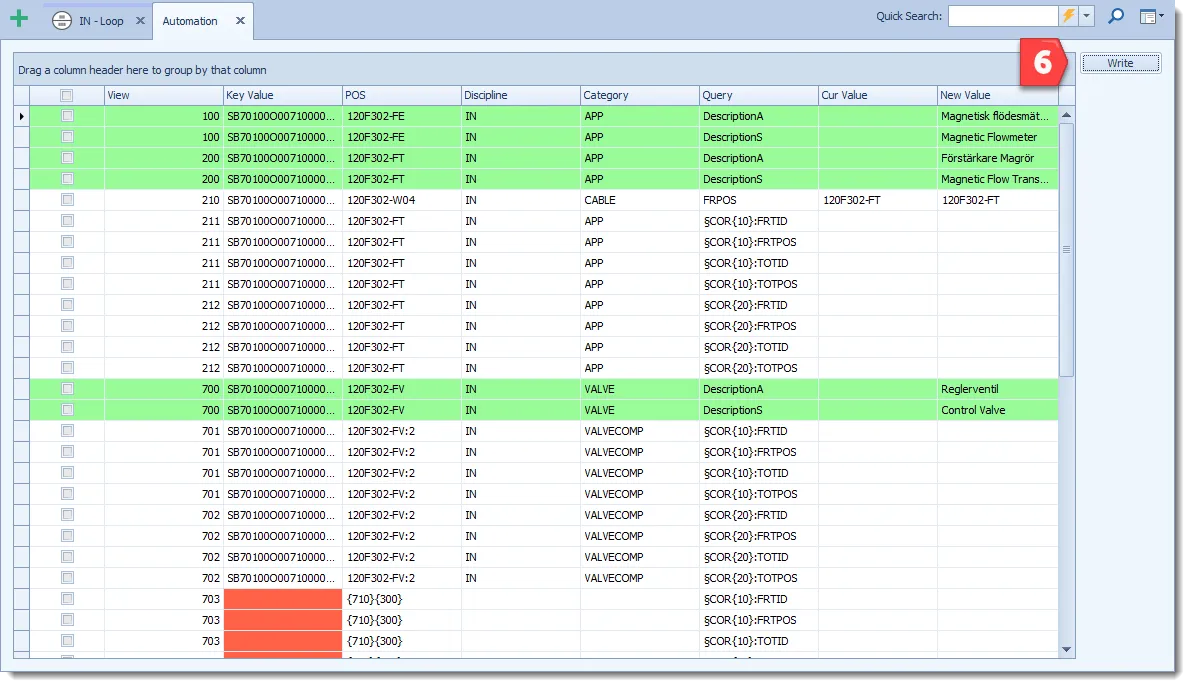
Task: Select the FRPOS query cell
Action: (759, 200)
